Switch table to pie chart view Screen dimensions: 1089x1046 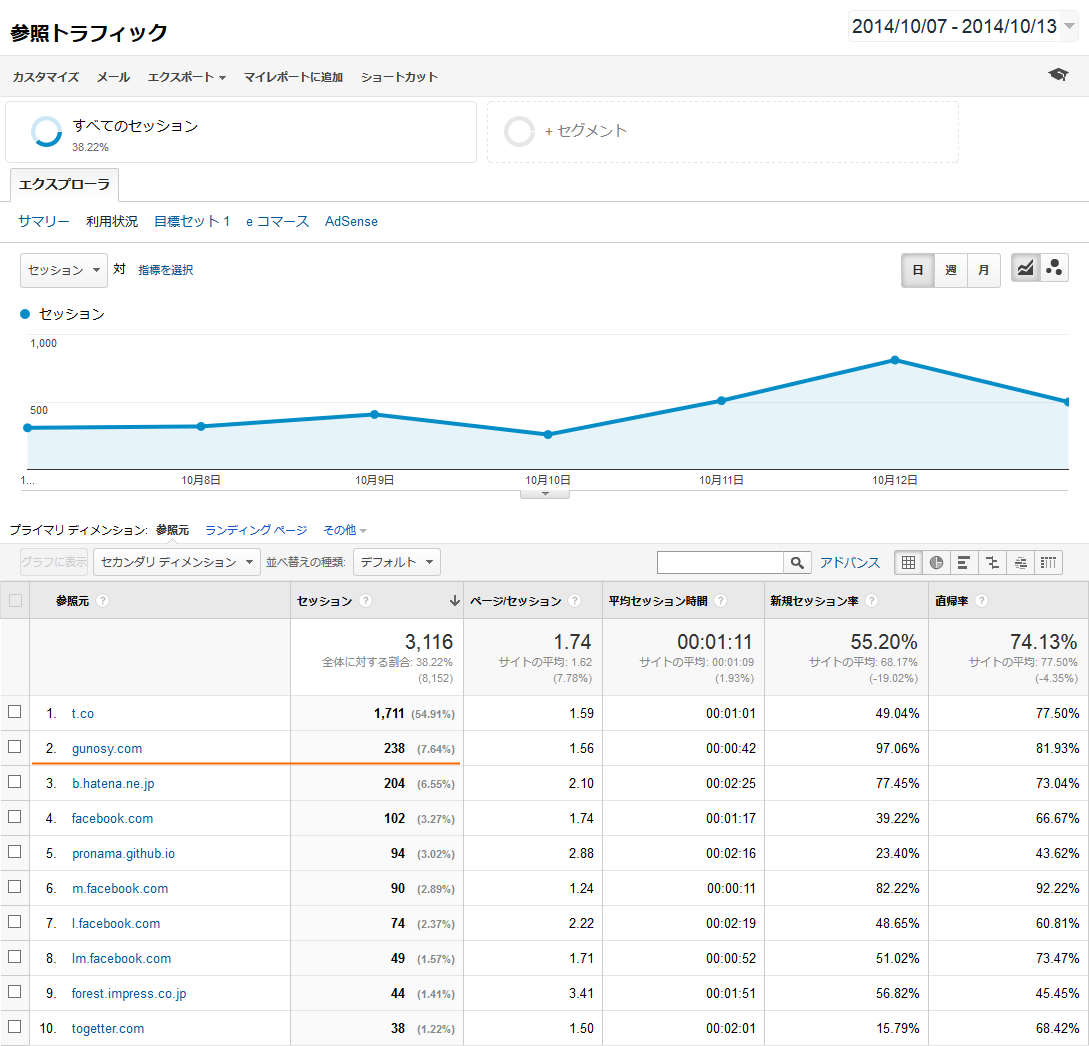click(x=936, y=562)
